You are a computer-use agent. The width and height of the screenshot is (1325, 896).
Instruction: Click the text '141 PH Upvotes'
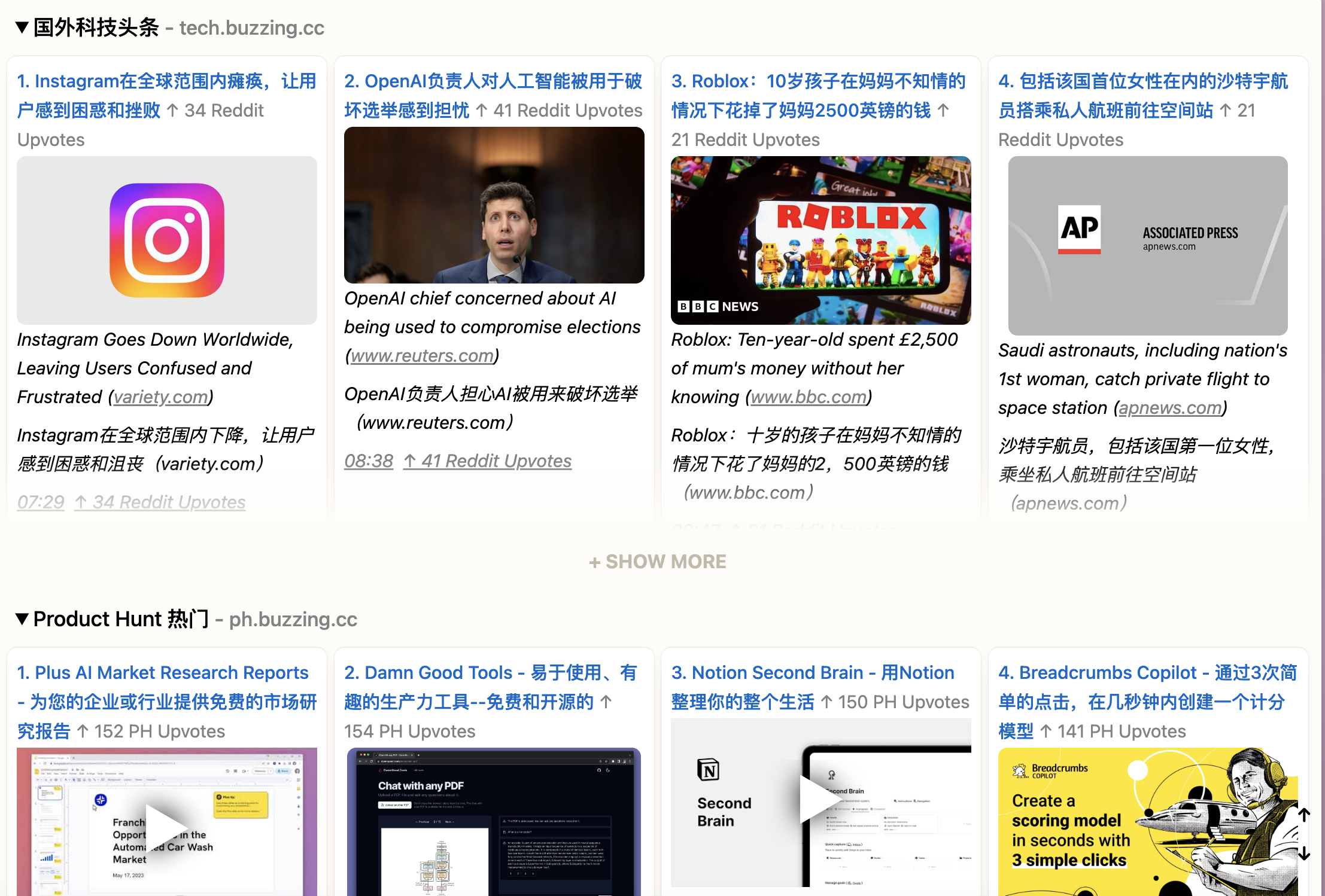coord(1122,731)
